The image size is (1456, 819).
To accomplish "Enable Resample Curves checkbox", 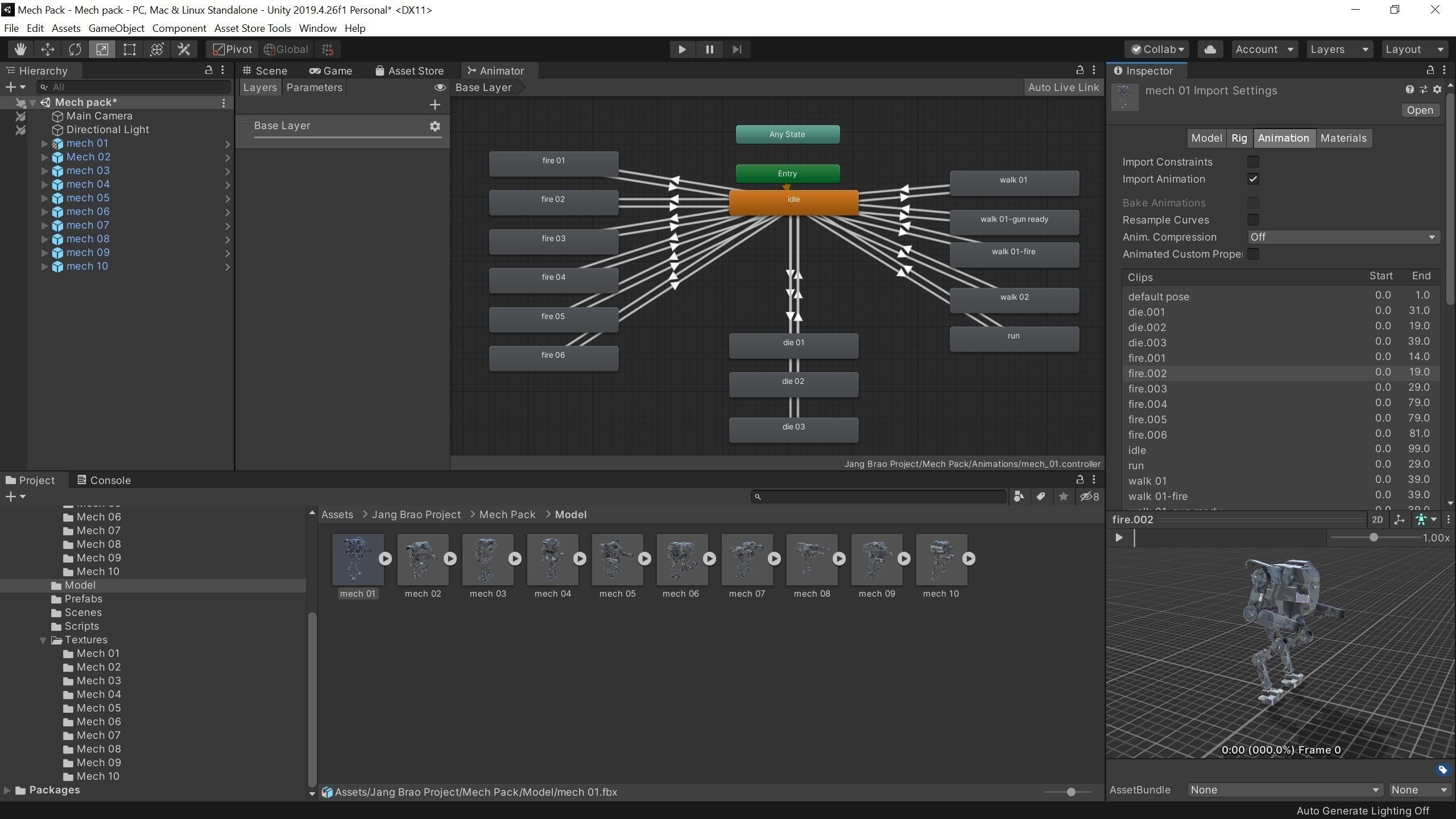I will point(1253,220).
